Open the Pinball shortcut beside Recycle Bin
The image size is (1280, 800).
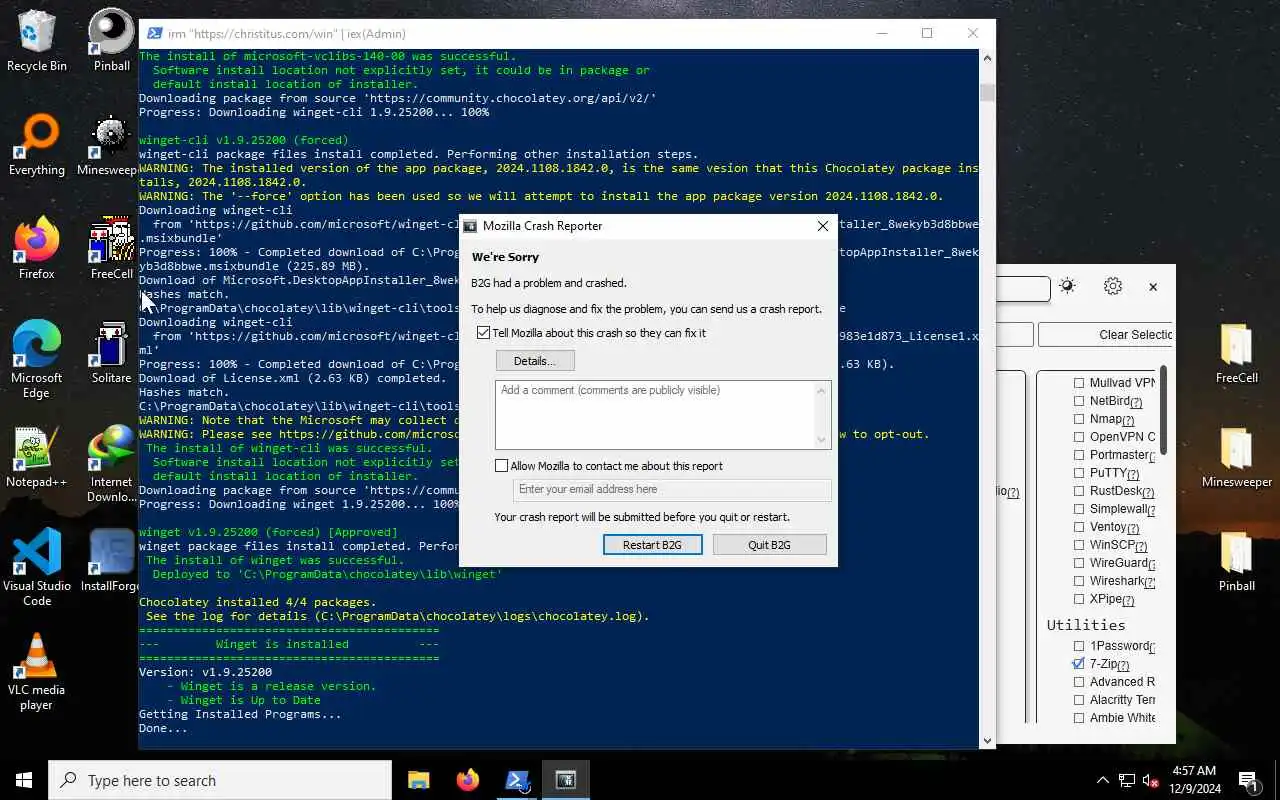(x=111, y=40)
